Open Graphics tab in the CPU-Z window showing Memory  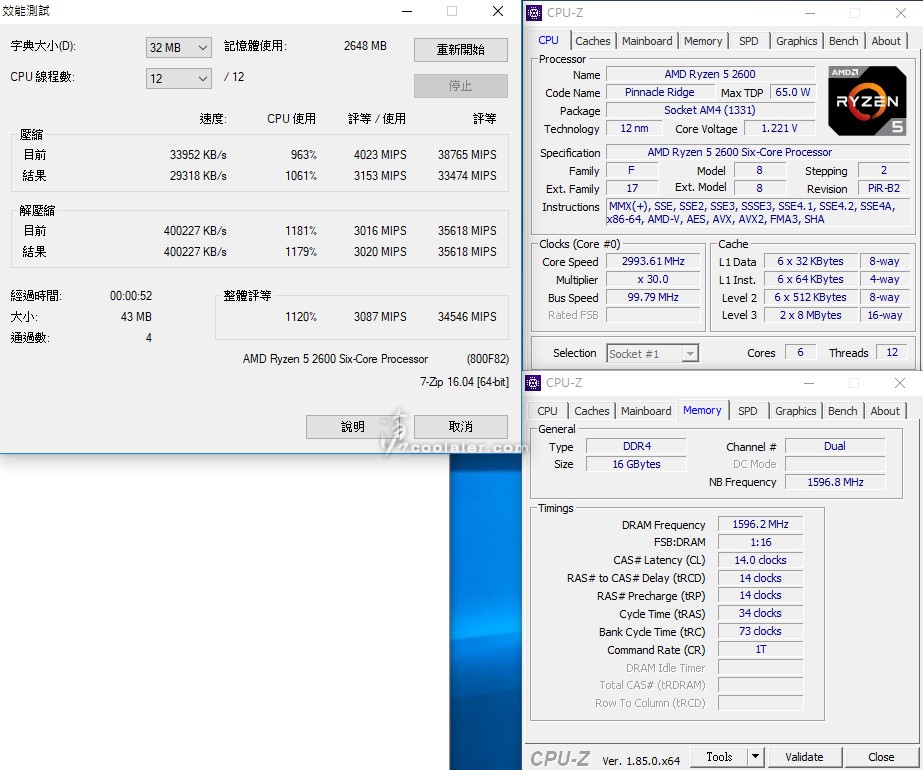coord(795,411)
